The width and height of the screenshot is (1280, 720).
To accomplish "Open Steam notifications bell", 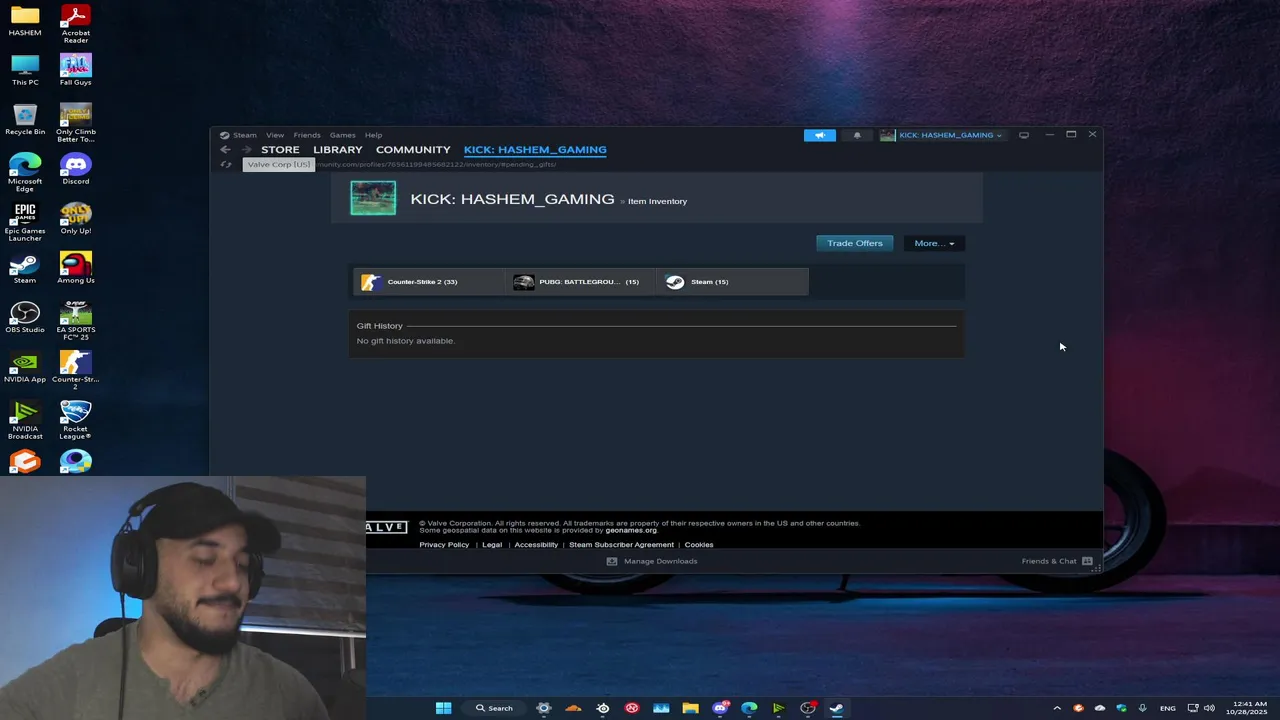I will (857, 135).
